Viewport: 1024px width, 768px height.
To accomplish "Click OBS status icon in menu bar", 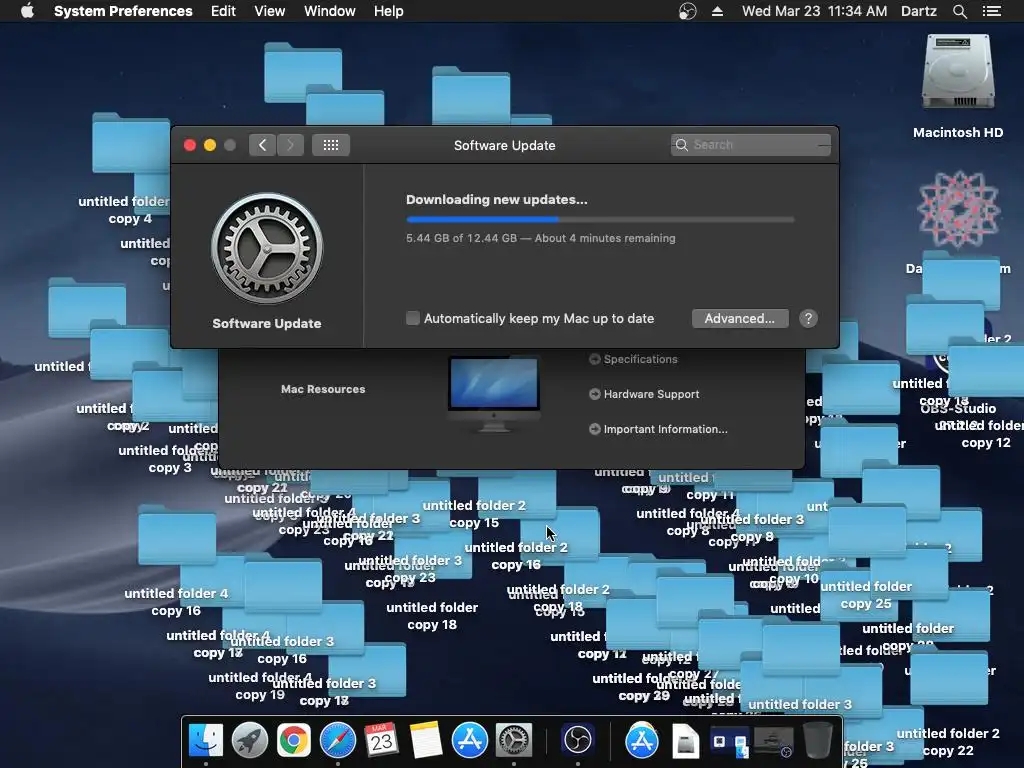I will coord(687,11).
